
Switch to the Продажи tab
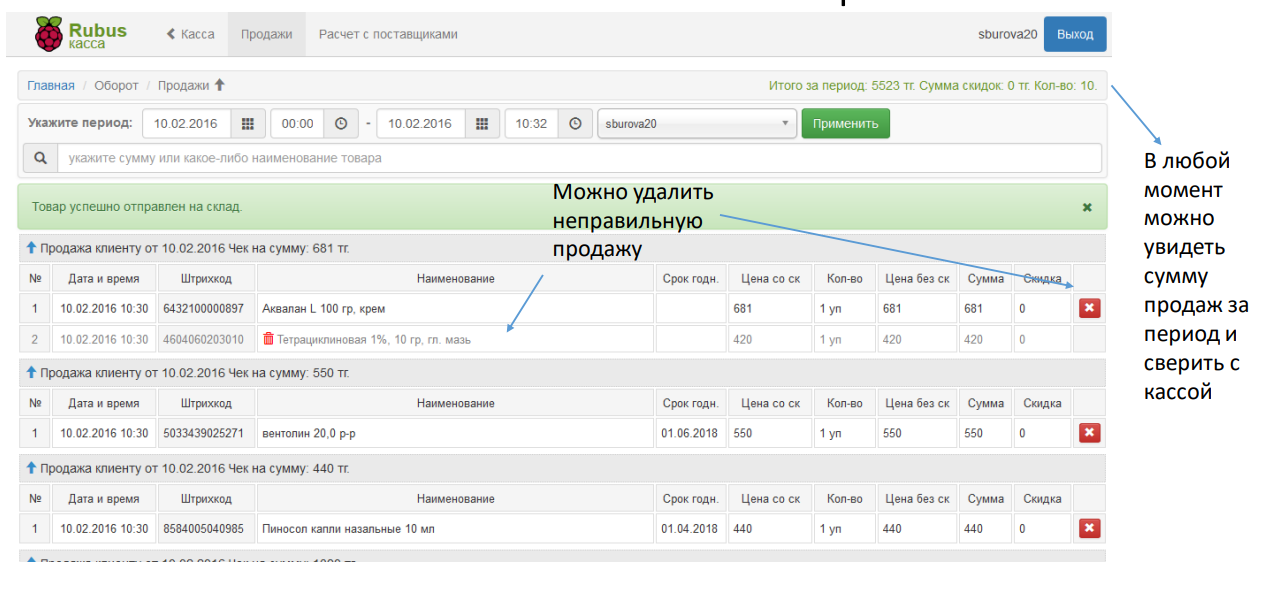(266, 34)
